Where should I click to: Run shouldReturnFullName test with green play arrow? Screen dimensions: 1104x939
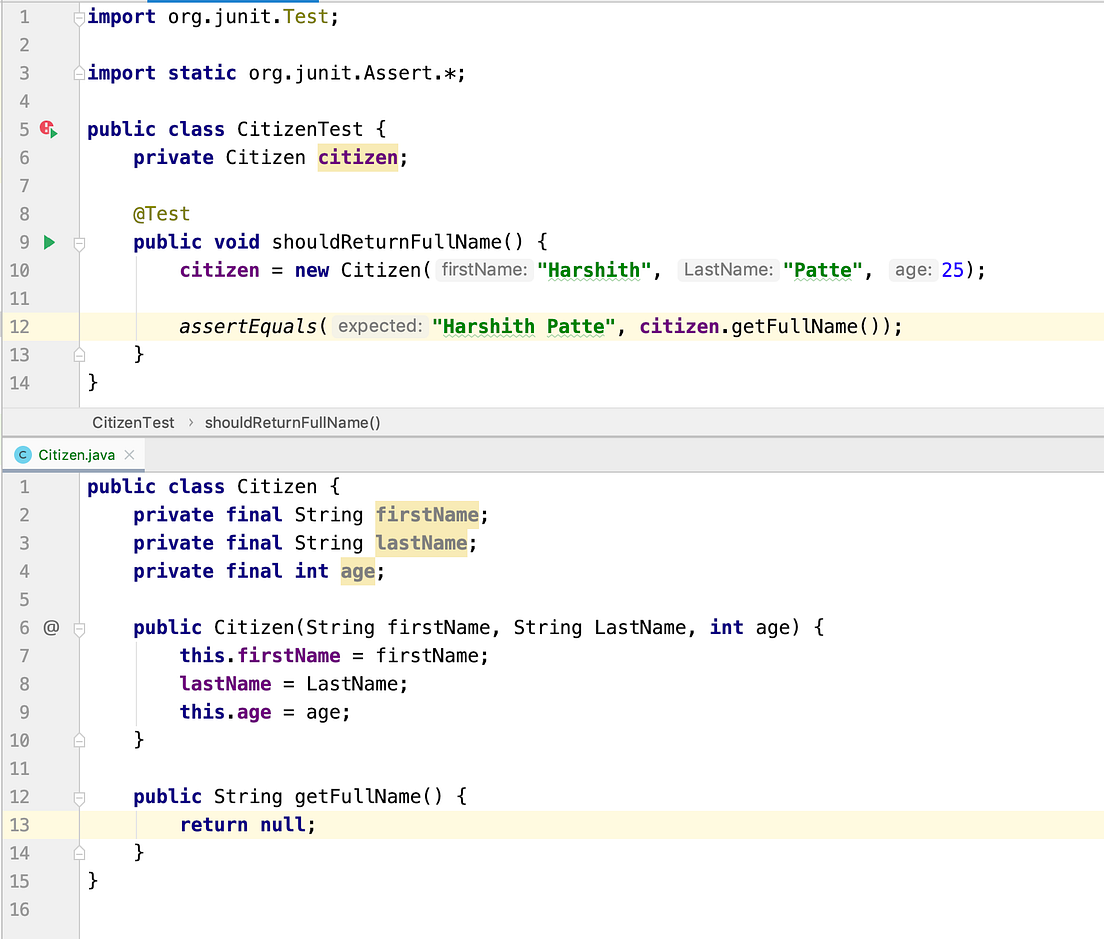coord(47,242)
